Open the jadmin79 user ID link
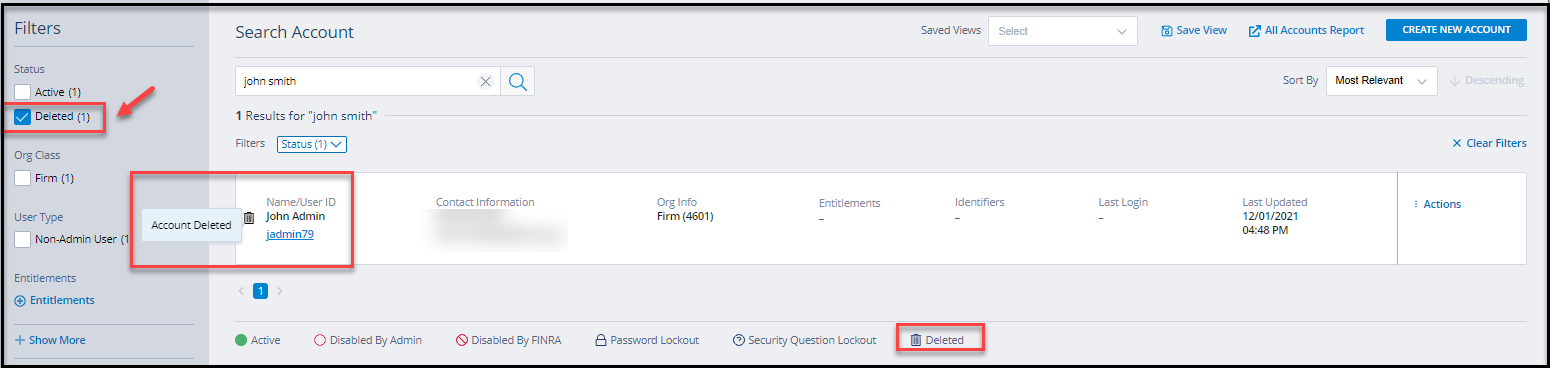 [290, 235]
